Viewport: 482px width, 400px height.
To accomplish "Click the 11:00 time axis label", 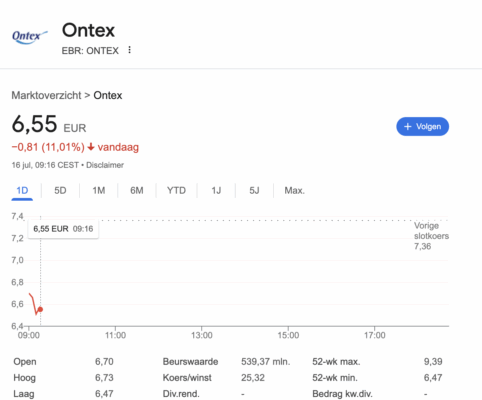I will point(115,335).
